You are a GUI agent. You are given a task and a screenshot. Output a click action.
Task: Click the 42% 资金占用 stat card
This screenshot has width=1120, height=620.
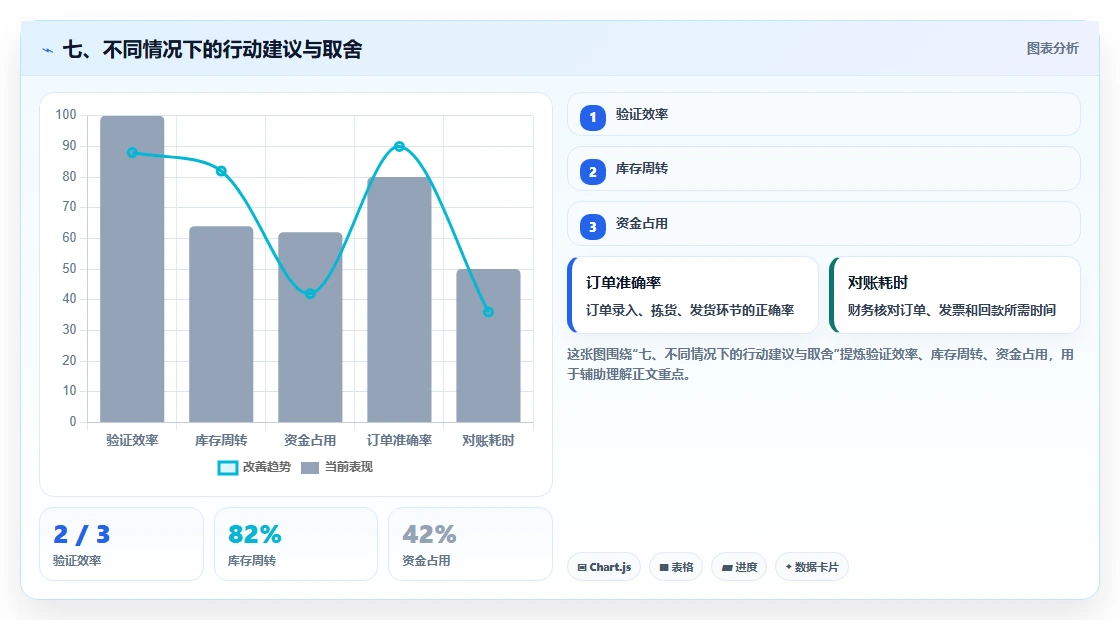tap(470, 544)
